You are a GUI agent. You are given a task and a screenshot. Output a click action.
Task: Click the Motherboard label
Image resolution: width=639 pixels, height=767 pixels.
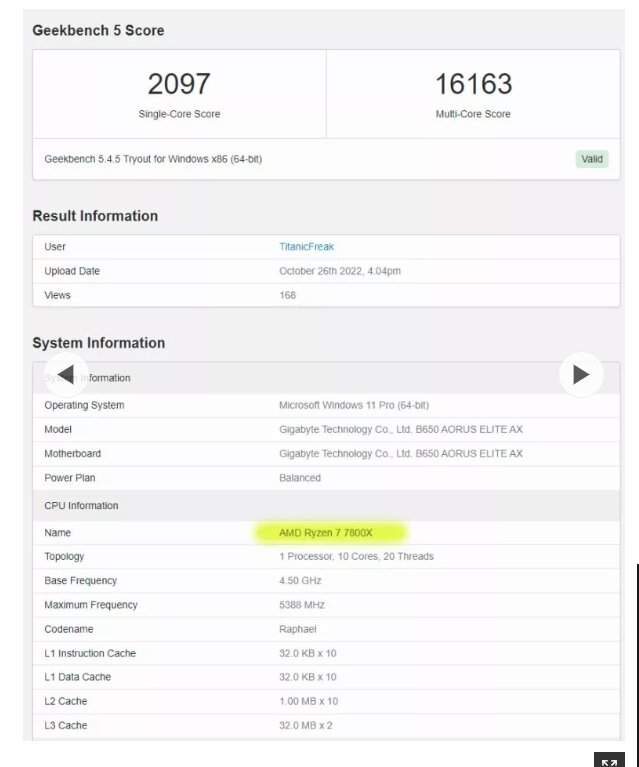(72, 453)
